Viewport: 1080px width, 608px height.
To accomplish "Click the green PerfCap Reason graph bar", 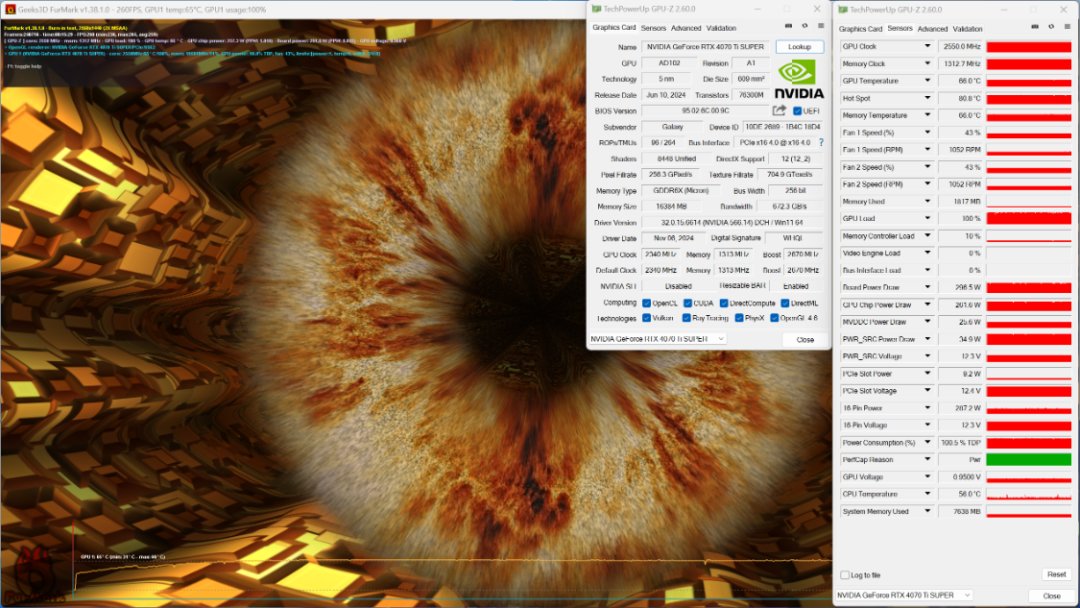I will click(1028, 459).
